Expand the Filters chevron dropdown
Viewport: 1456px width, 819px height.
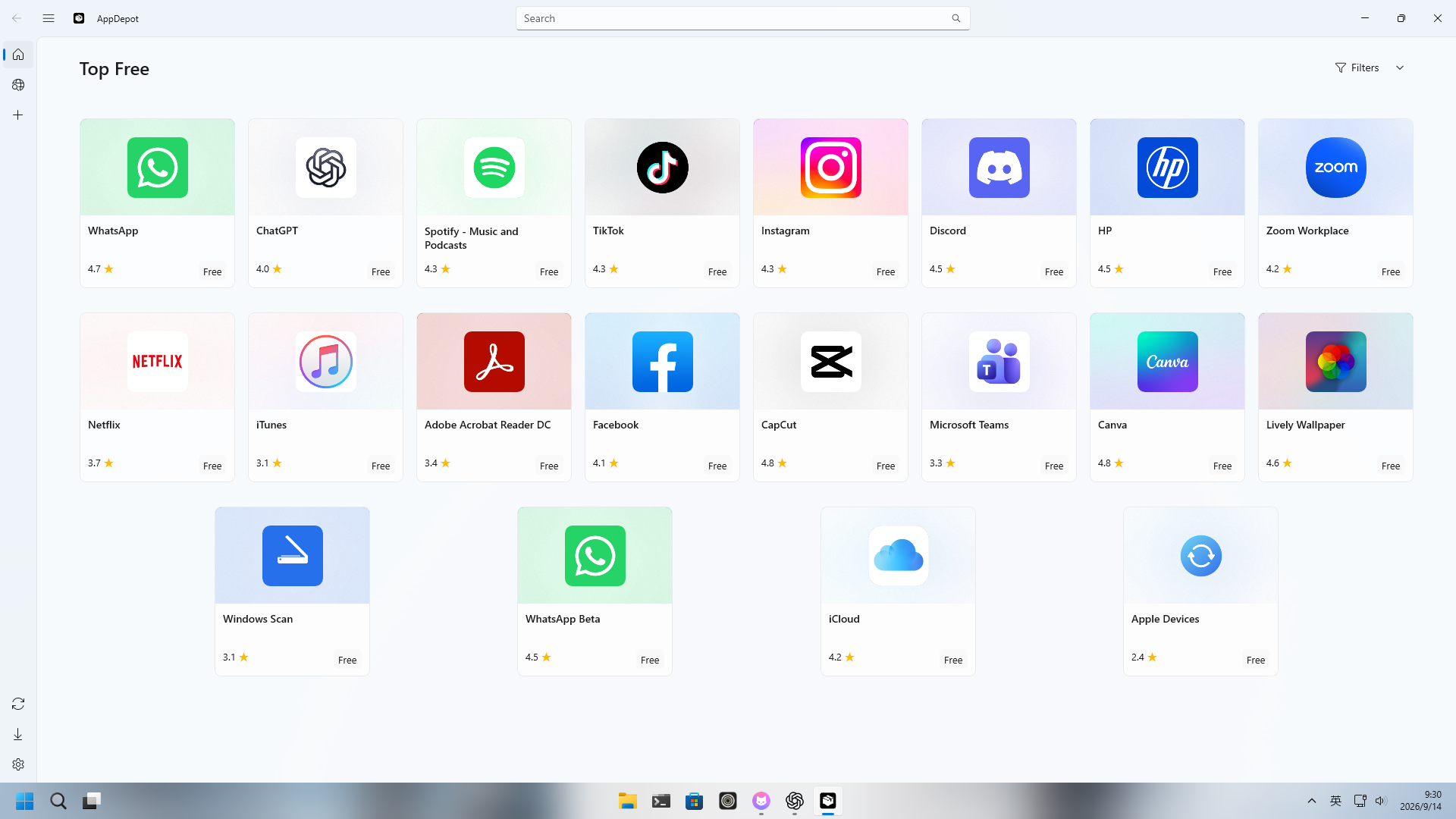coord(1400,67)
